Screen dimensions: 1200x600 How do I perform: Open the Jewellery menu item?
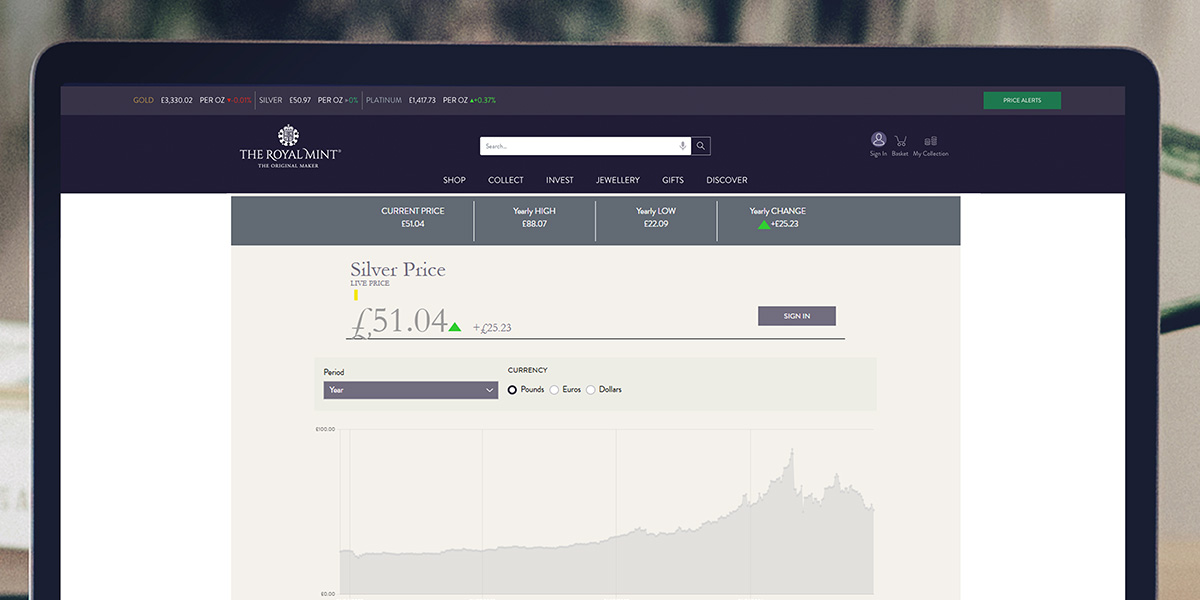[x=617, y=180]
